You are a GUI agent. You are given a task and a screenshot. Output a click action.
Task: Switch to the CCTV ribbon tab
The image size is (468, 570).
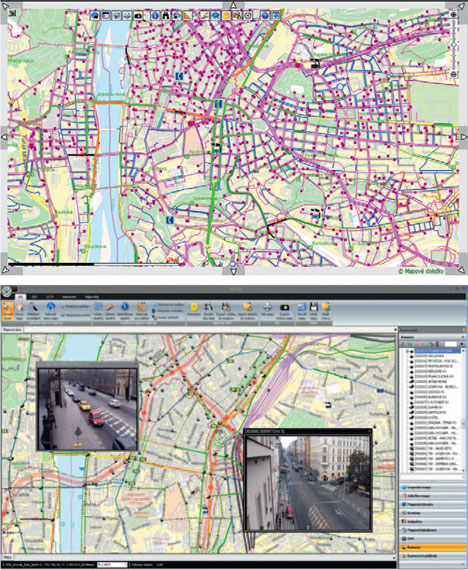tap(49, 297)
